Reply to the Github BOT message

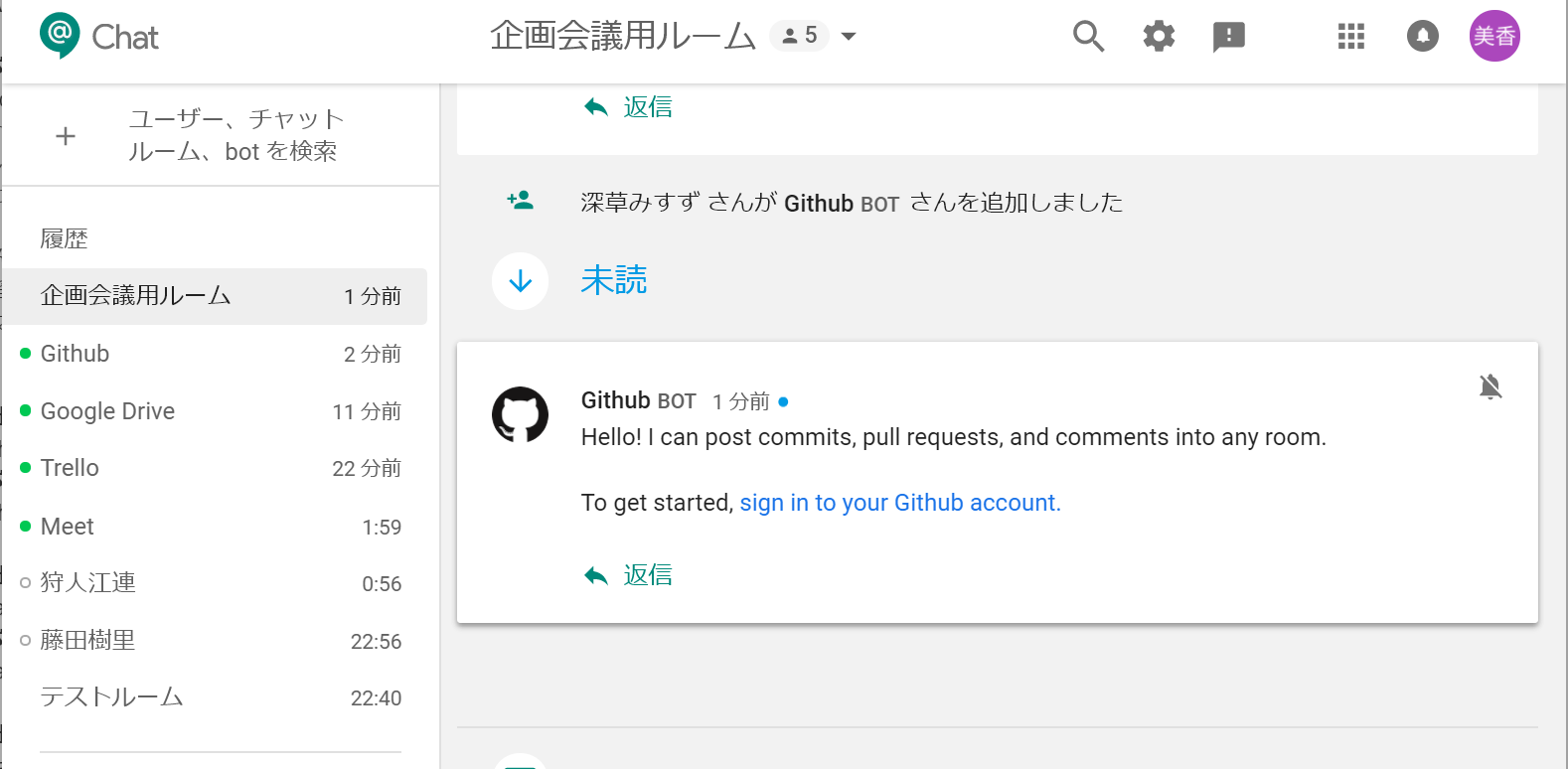[x=629, y=575]
